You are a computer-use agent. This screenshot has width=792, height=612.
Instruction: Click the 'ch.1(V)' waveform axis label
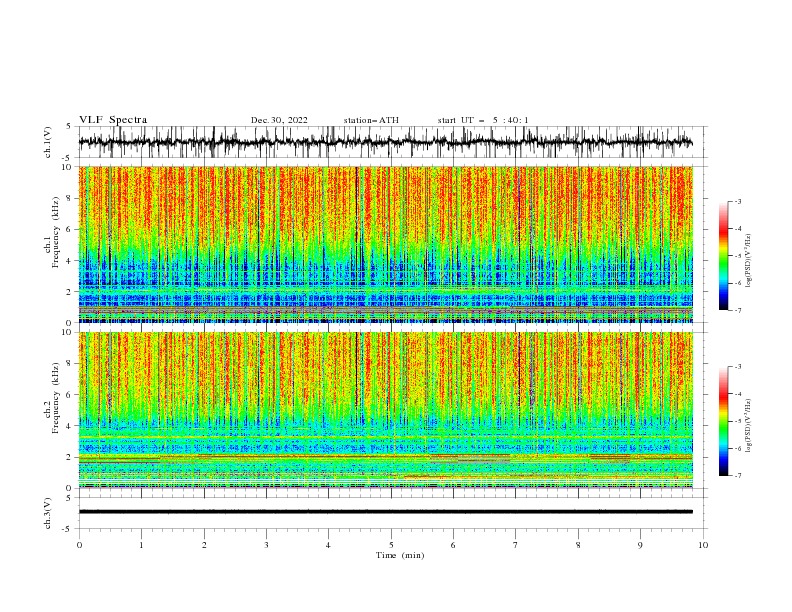(x=48, y=142)
